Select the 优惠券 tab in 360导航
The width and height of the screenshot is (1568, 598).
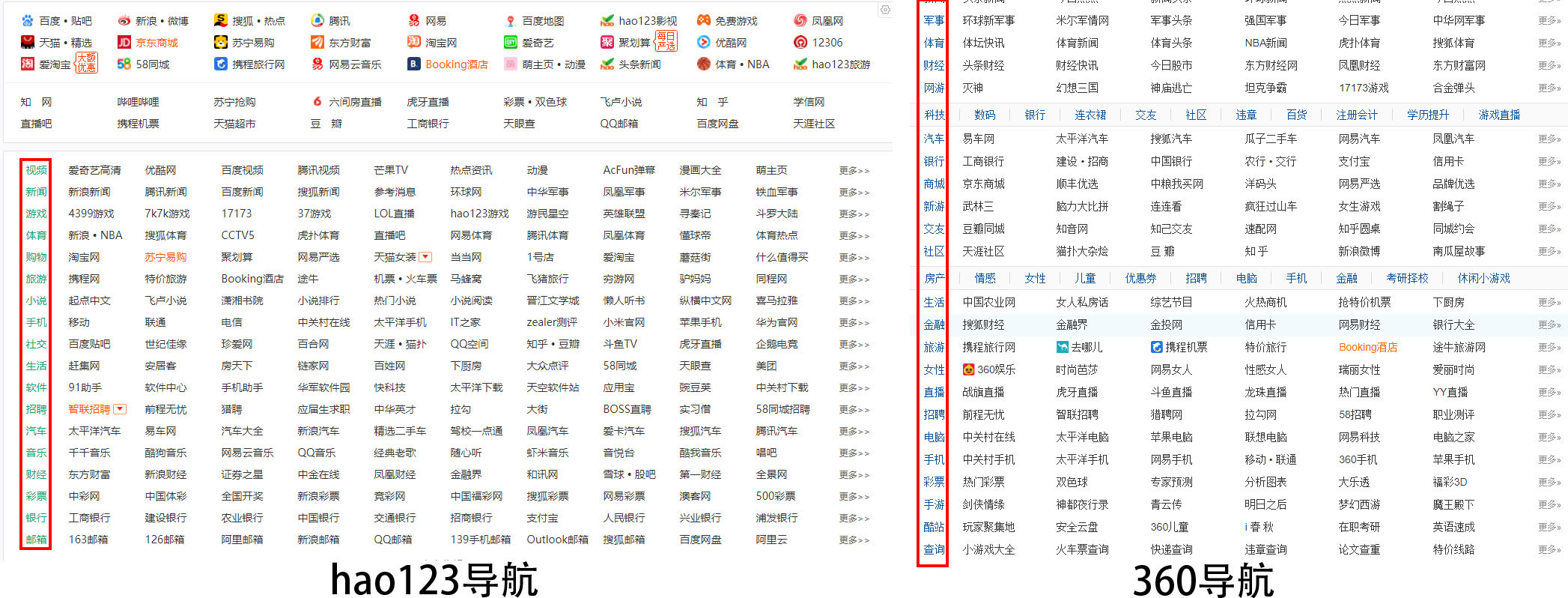[x=1140, y=278]
